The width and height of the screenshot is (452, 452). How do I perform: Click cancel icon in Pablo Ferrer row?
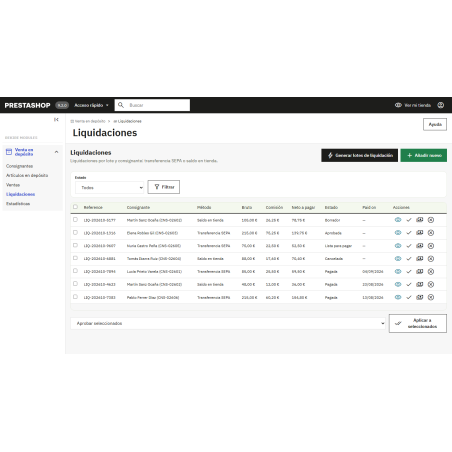pyautogui.click(x=431, y=297)
